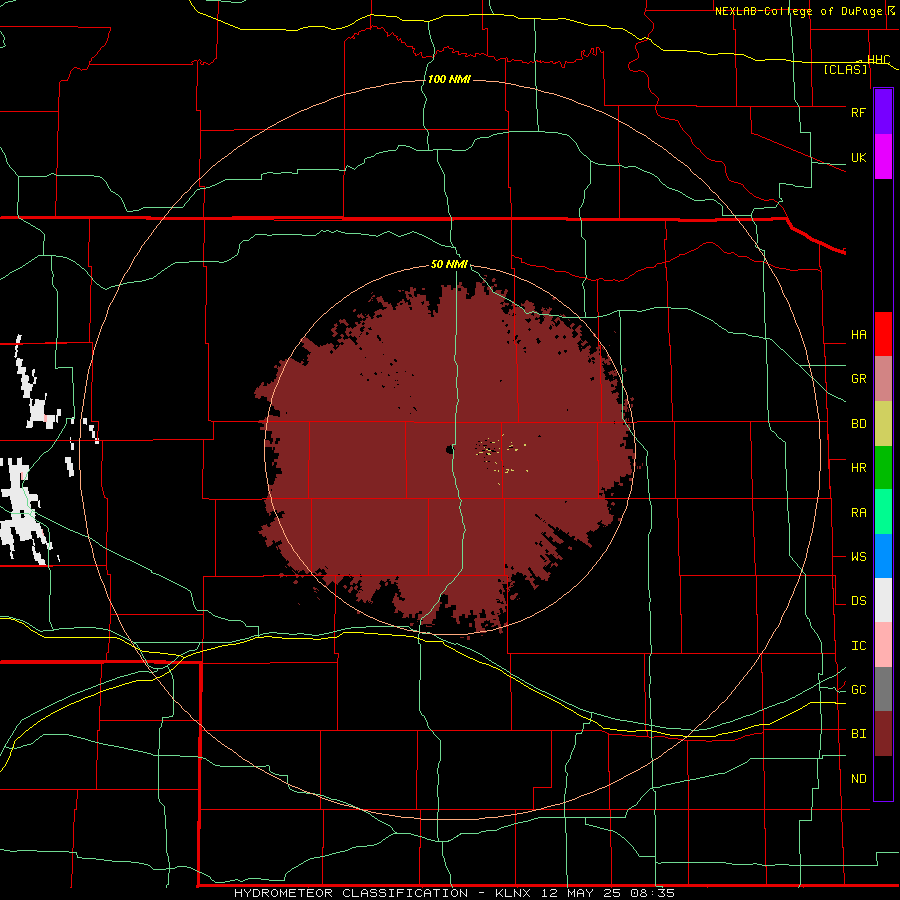Click the 50 NMI range ring label
The width and height of the screenshot is (900, 900).
449,264
